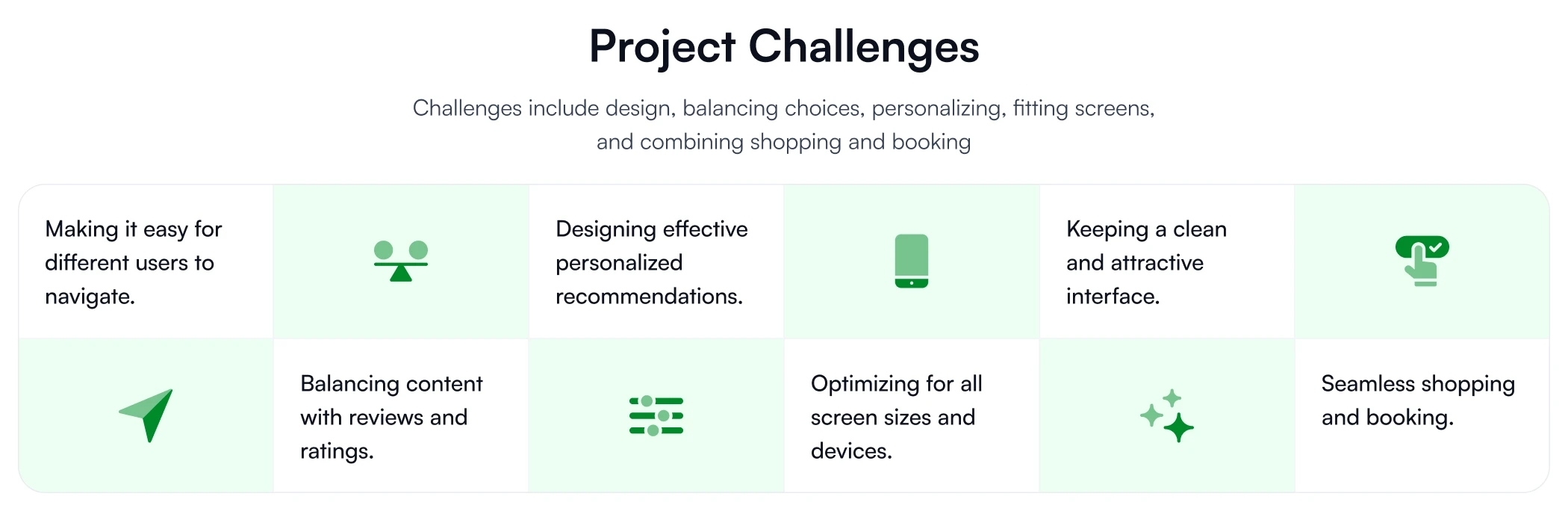Click the sparkles icon
This screenshot has height=511, width=1568.
(1166, 415)
